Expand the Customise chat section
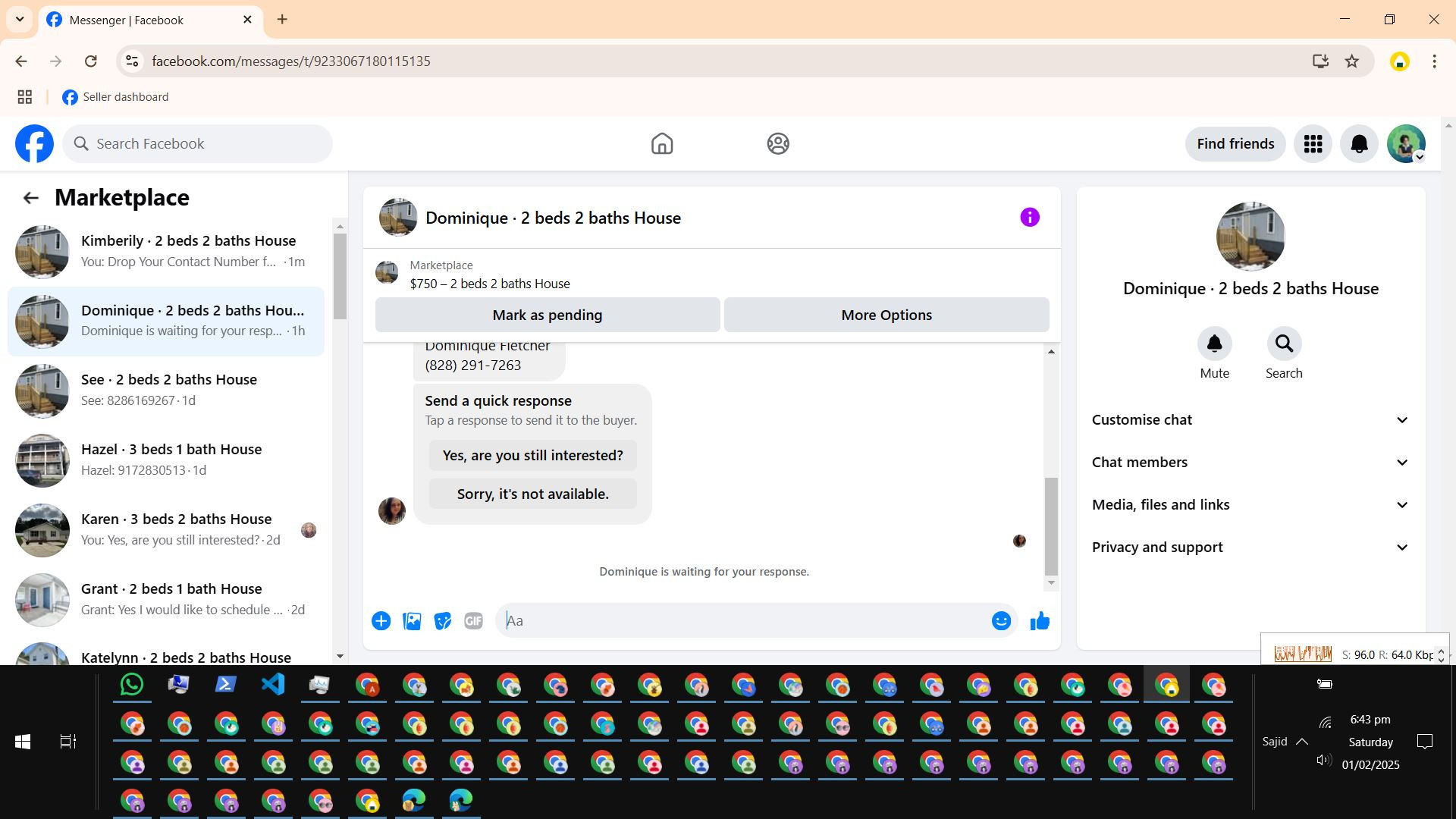Image resolution: width=1456 pixels, height=819 pixels. tap(1250, 420)
